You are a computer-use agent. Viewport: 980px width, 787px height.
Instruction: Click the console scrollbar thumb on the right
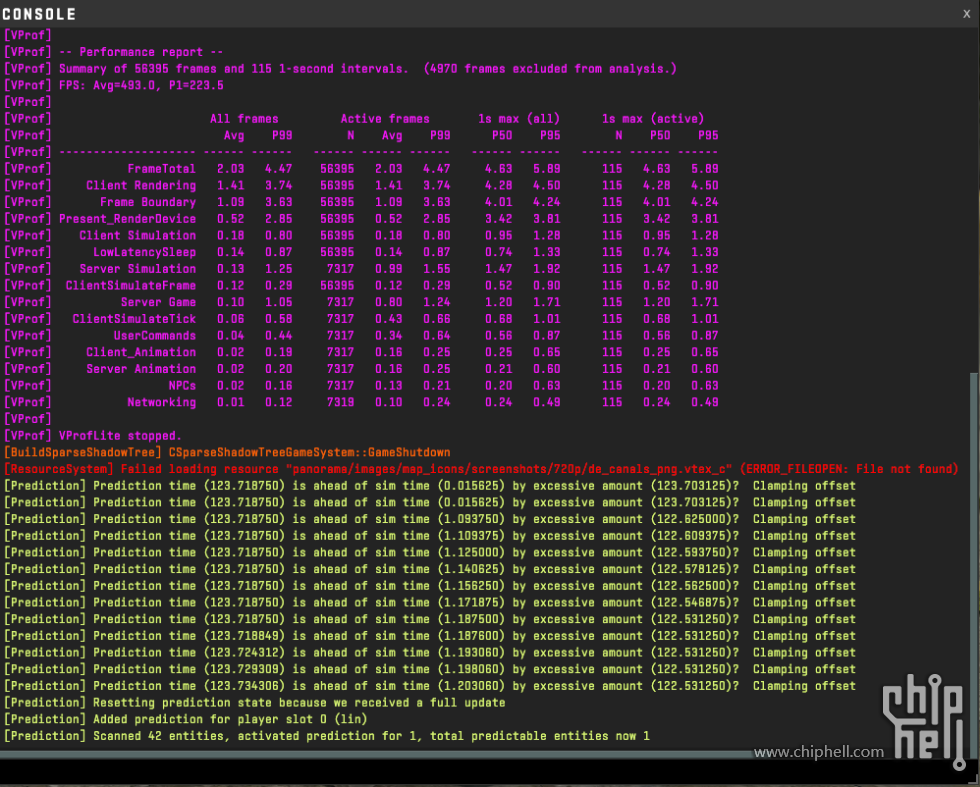click(x=974, y=560)
